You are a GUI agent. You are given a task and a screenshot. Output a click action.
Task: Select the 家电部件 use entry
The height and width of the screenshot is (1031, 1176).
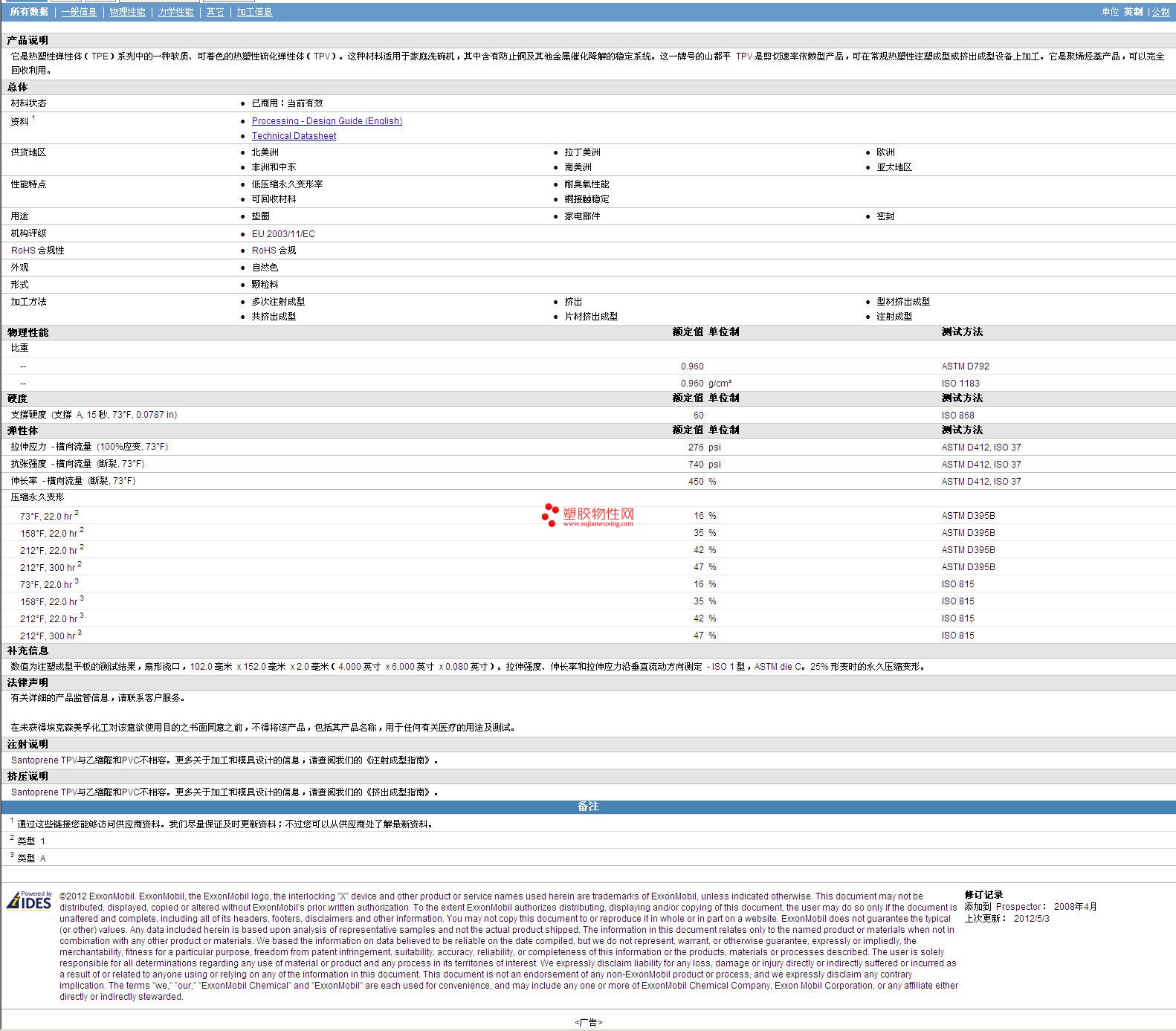click(x=582, y=216)
